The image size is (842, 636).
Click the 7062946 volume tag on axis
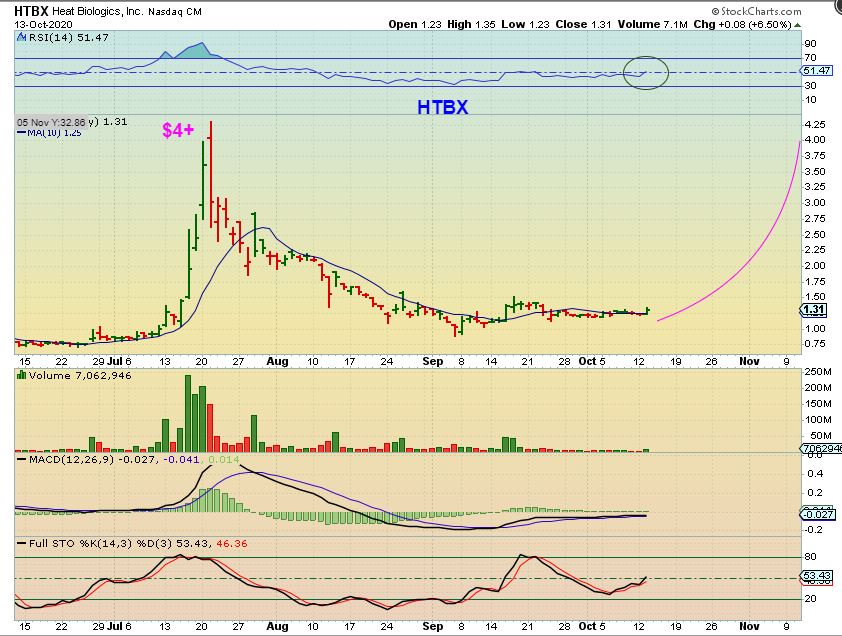tap(821, 449)
